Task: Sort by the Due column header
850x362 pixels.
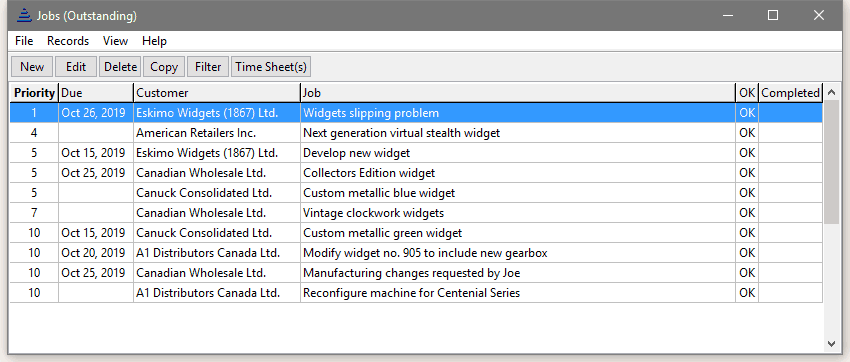Action: [x=96, y=93]
